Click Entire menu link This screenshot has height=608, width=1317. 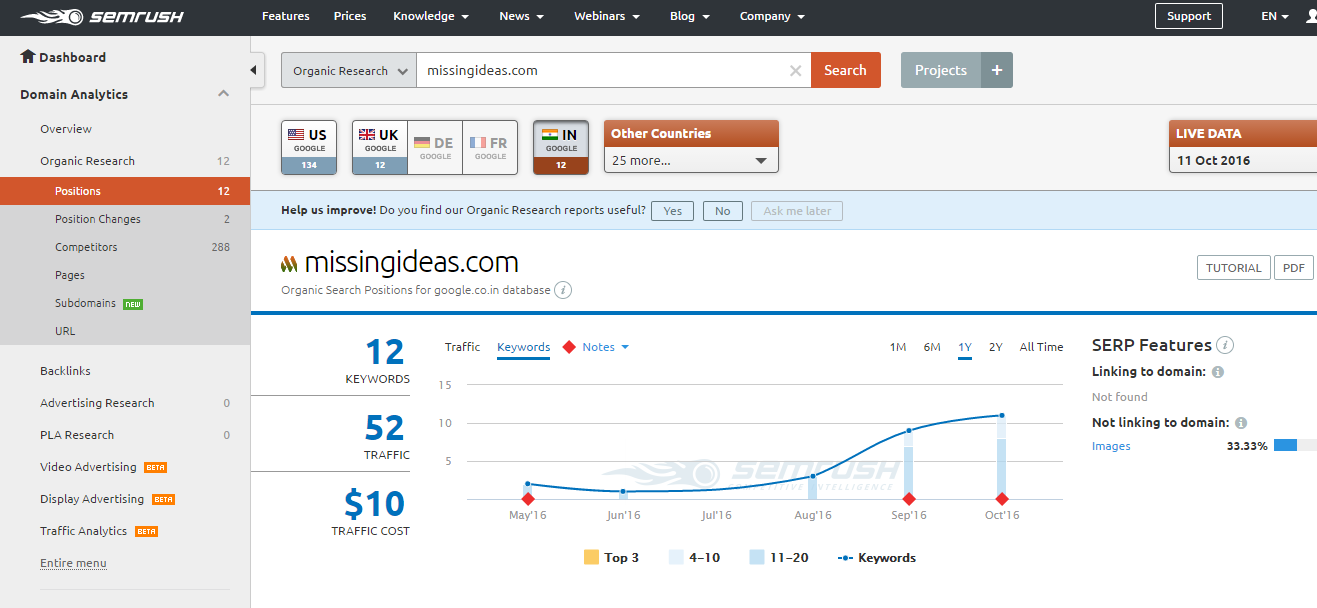[73, 563]
